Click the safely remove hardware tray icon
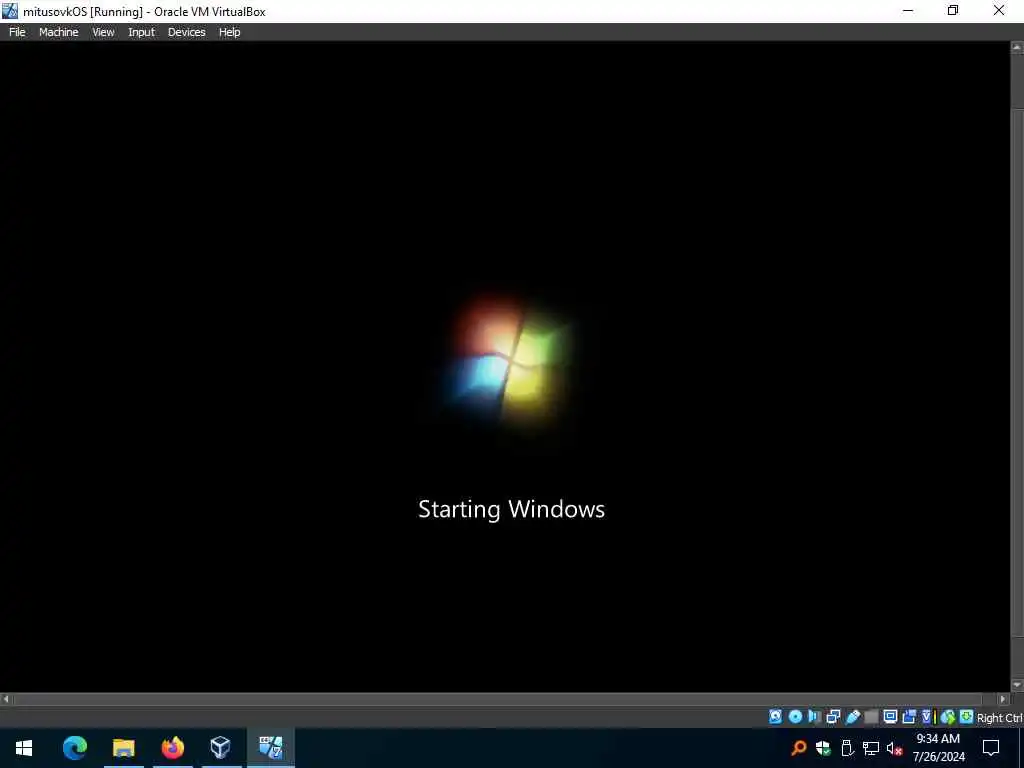 pos(847,748)
